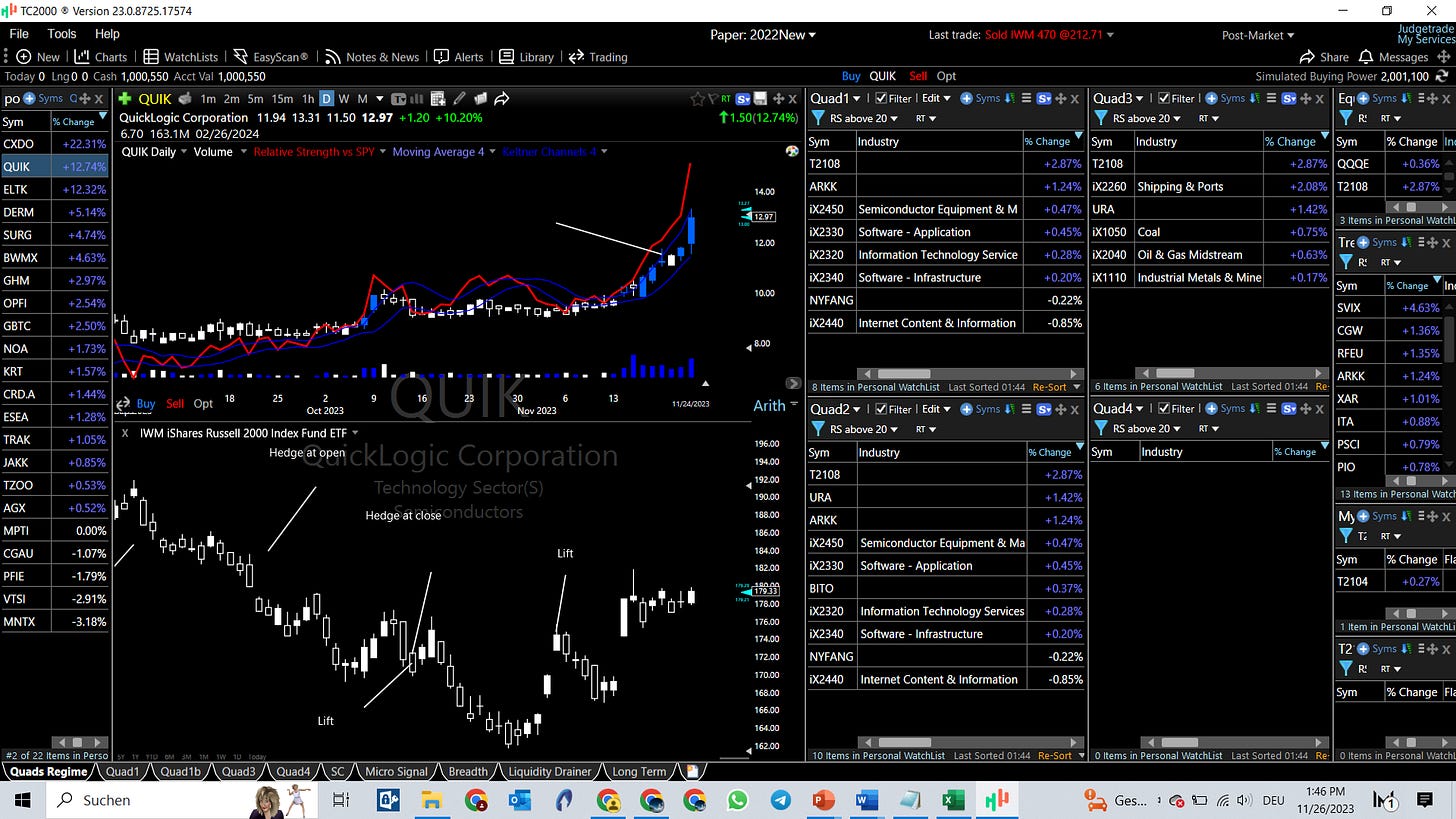Click the Share button at top right
The image size is (1456, 819).
pyautogui.click(x=1324, y=57)
